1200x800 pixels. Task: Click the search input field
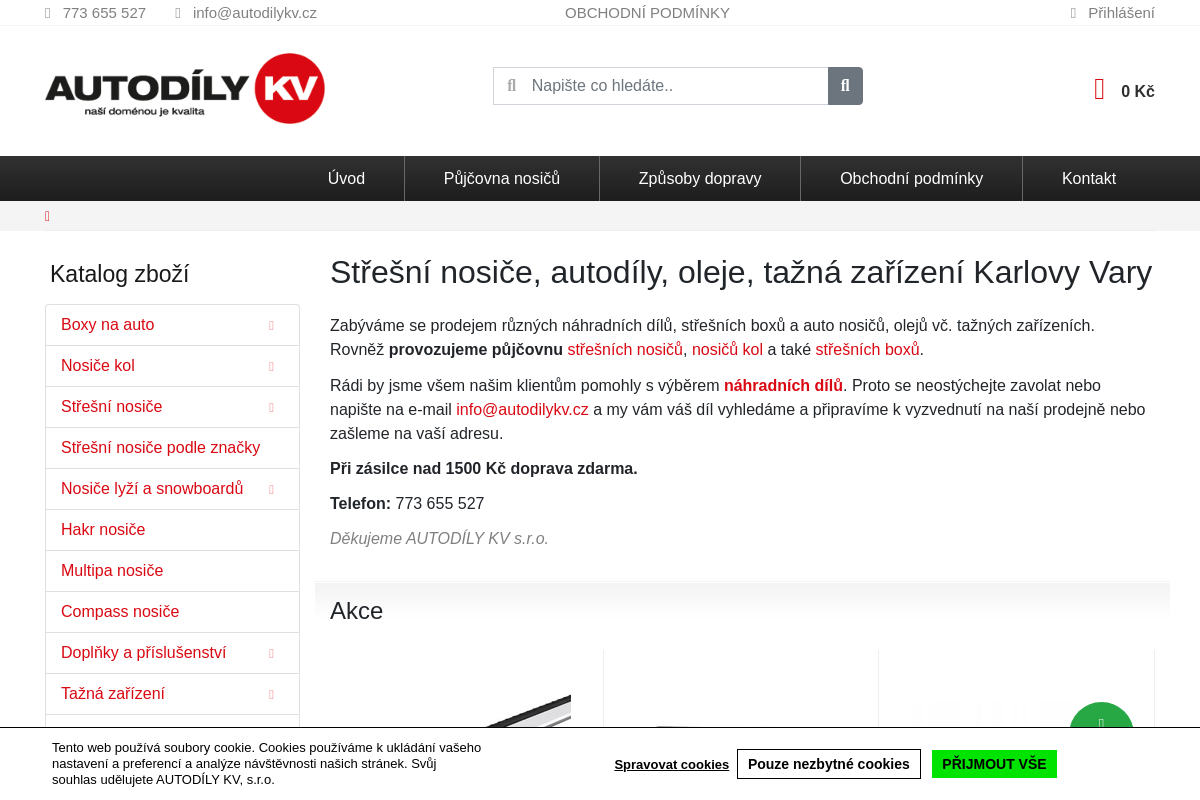click(670, 86)
